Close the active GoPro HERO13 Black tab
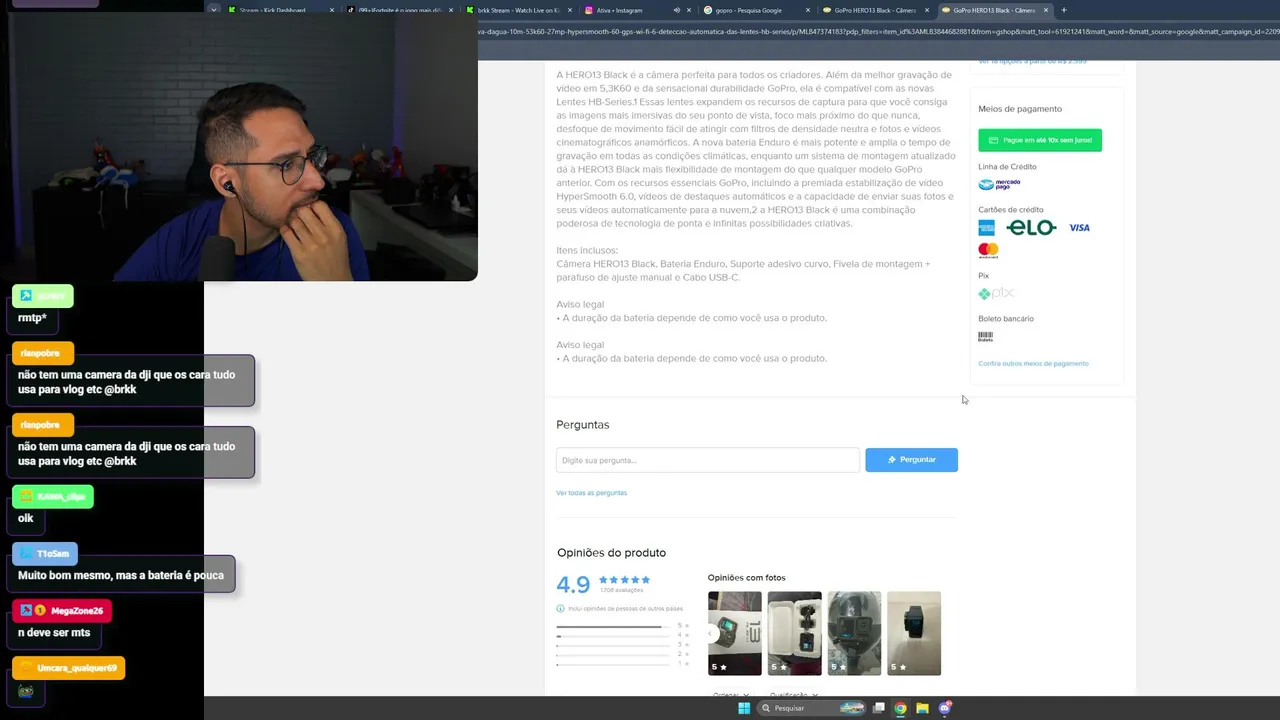Viewport: 1280px width, 720px height. point(1046,10)
